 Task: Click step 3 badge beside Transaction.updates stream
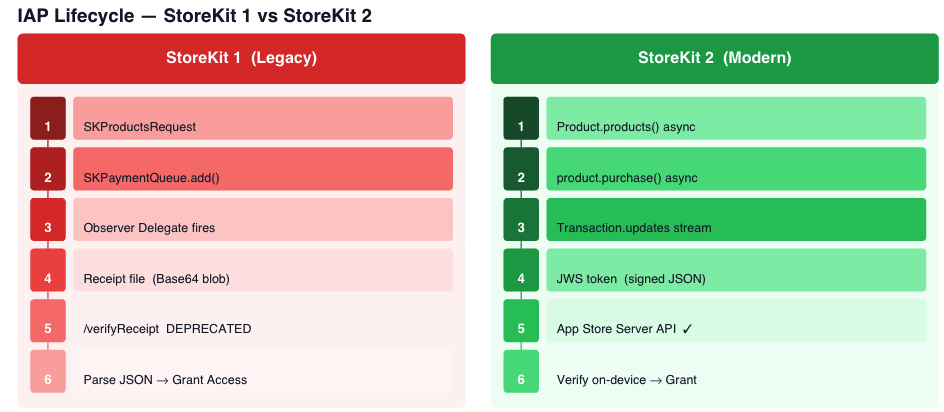coord(521,219)
